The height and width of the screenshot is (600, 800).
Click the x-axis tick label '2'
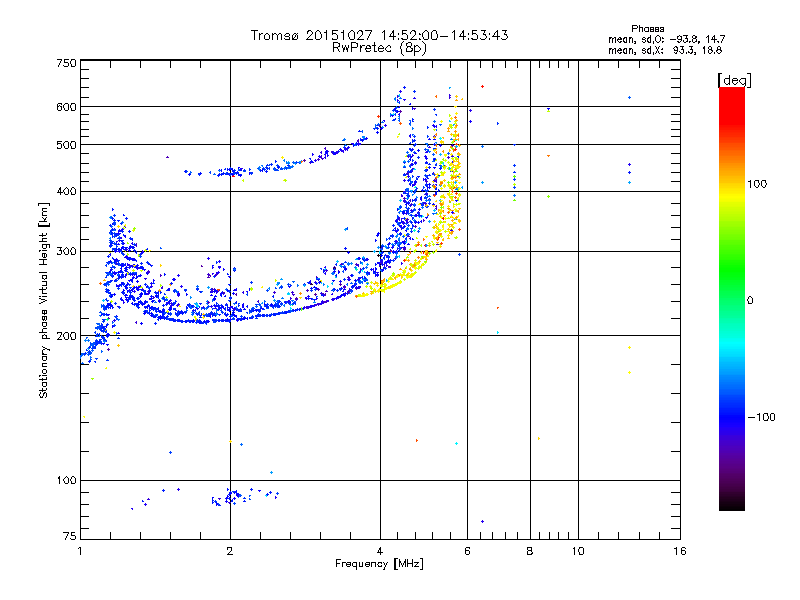tap(230, 551)
